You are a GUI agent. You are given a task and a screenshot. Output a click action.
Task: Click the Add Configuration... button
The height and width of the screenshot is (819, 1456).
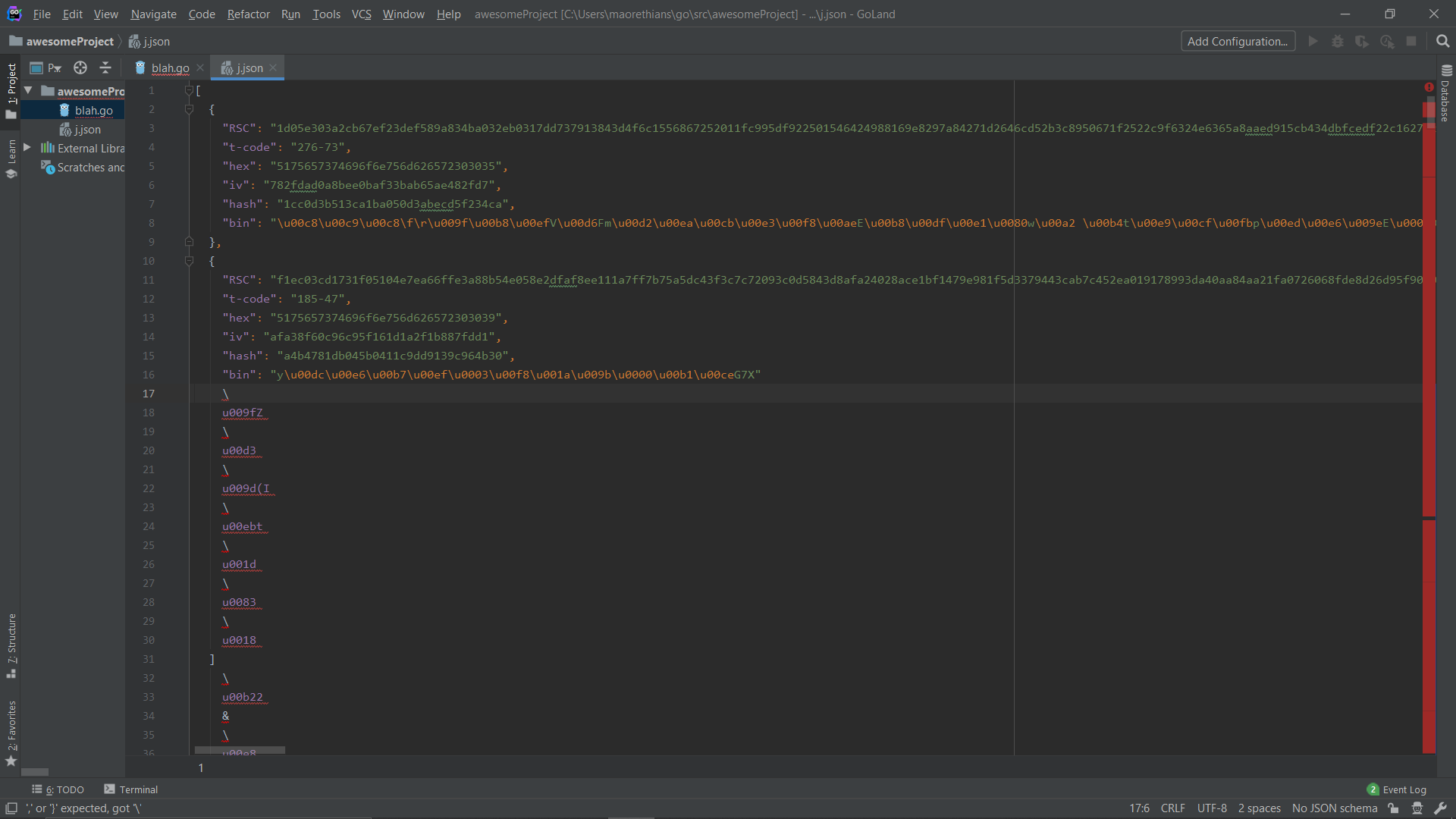pos(1238,42)
